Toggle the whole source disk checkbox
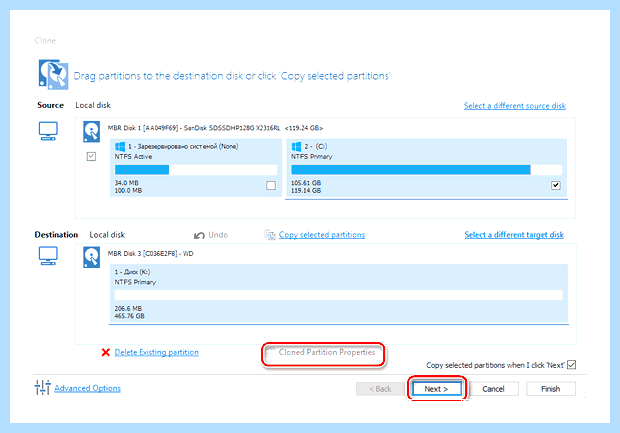Screen dimensions: 620x433 click(91, 157)
